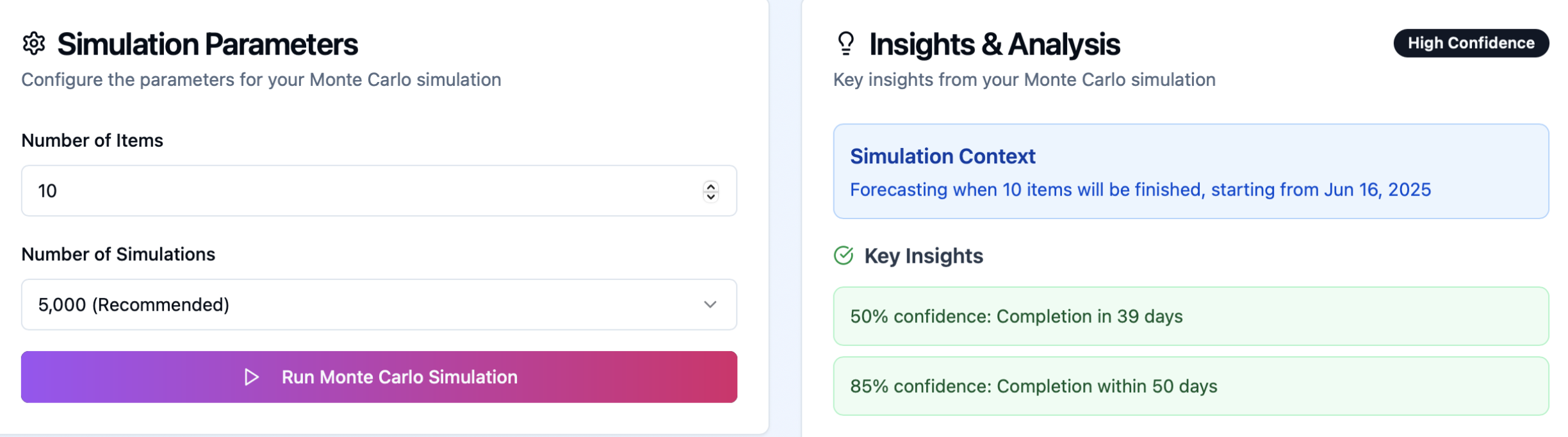The height and width of the screenshot is (437, 1568).
Task: Click the Number of Items label
Action: coord(92,140)
